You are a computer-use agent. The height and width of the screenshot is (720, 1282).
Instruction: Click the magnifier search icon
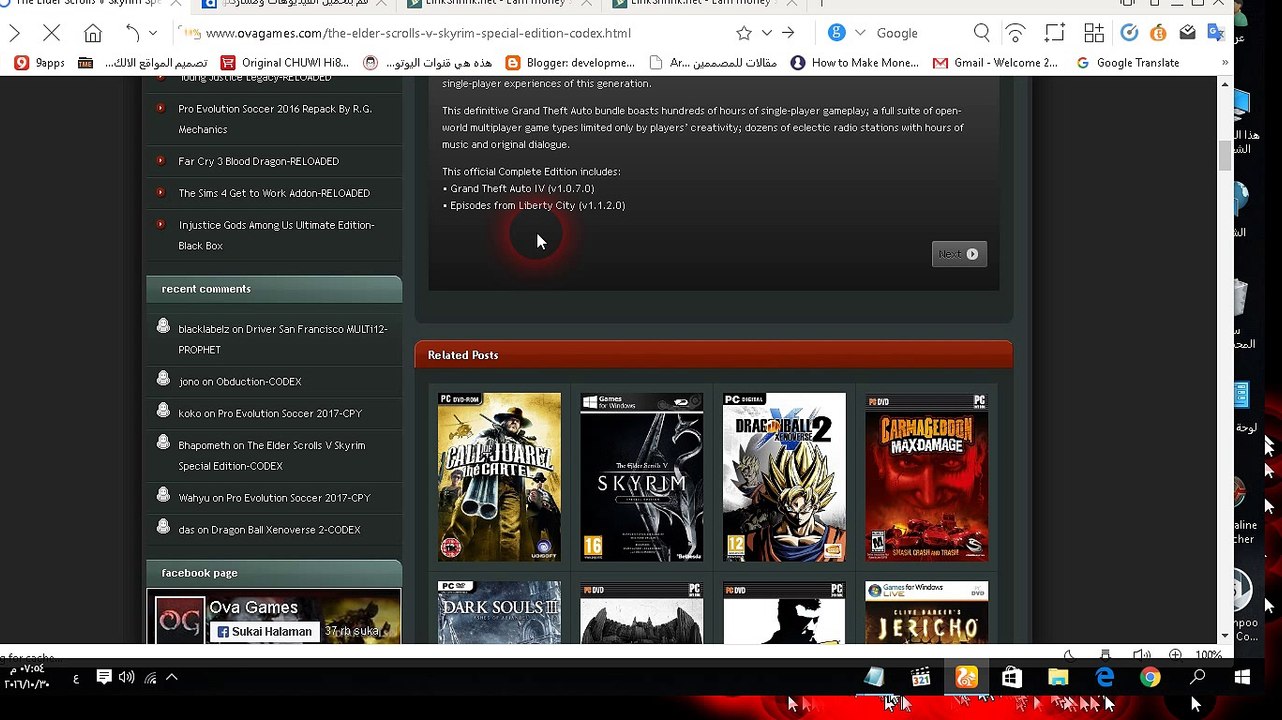coord(981,33)
